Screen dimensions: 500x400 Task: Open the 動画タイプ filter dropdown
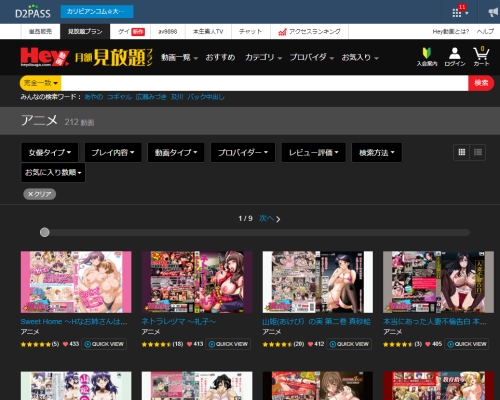pos(176,152)
